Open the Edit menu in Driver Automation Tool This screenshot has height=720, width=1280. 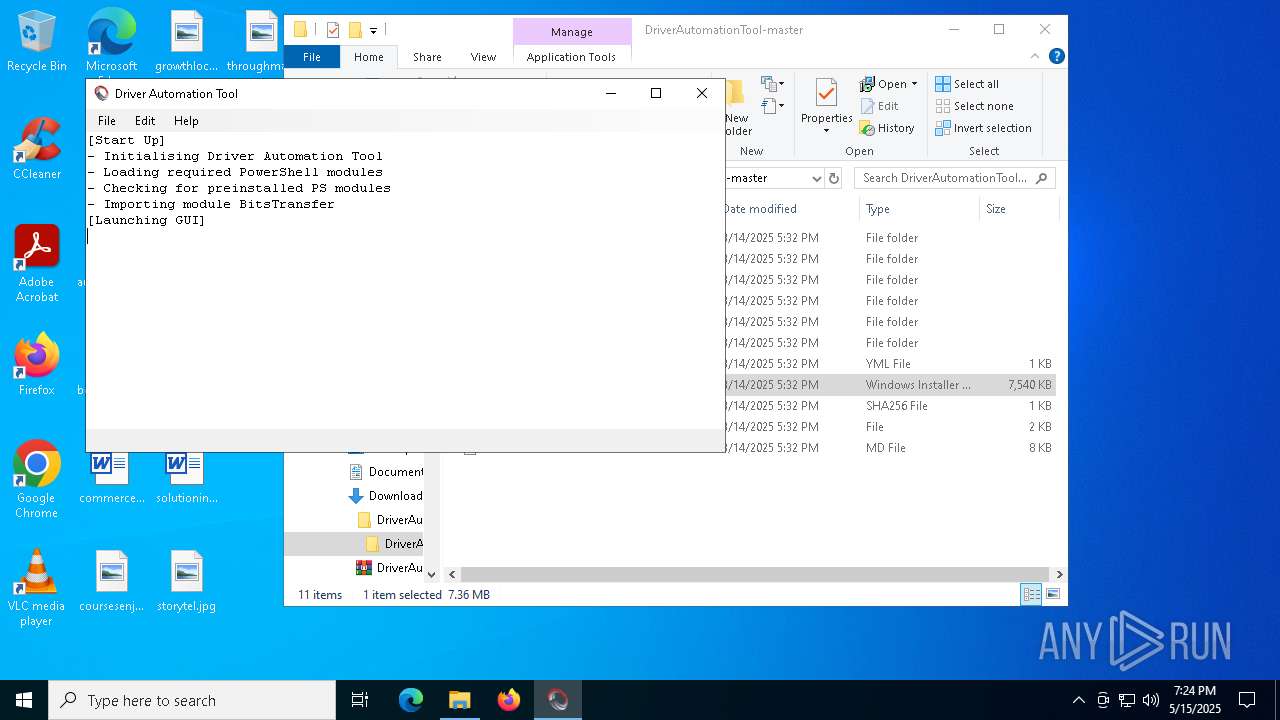click(x=145, y=120)
